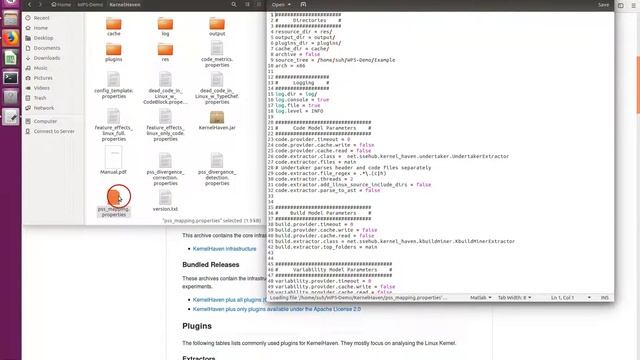This screenshot has height=360, width=640.
Task: Open Computer in sidebar
Action: click(45, 121)
